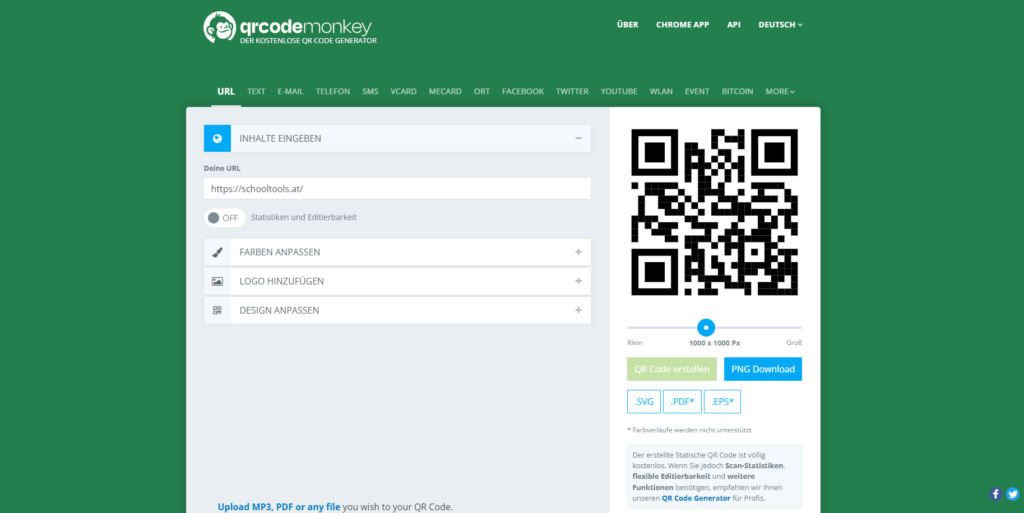Click the QR Code Generator für Profis link
The height and width of the screenshot is (513, 1024).
[x=696, y=498]
